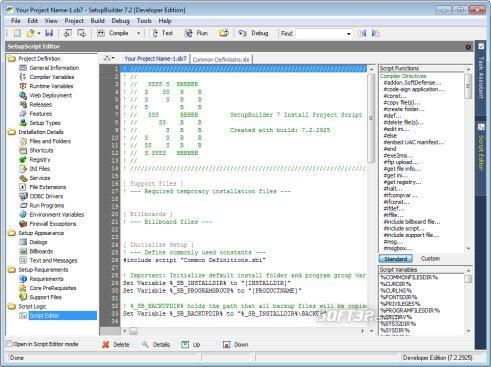Select the Custom functions tab button
The image size is (491, 367).
(430, 259)
